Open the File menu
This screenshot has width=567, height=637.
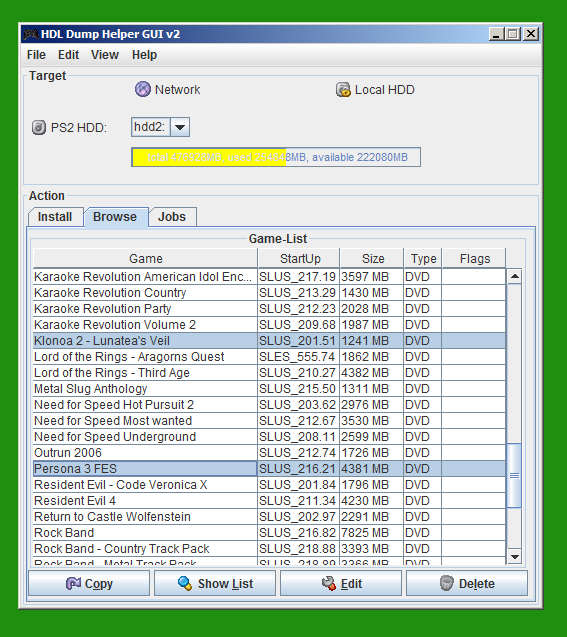(36, 55)
